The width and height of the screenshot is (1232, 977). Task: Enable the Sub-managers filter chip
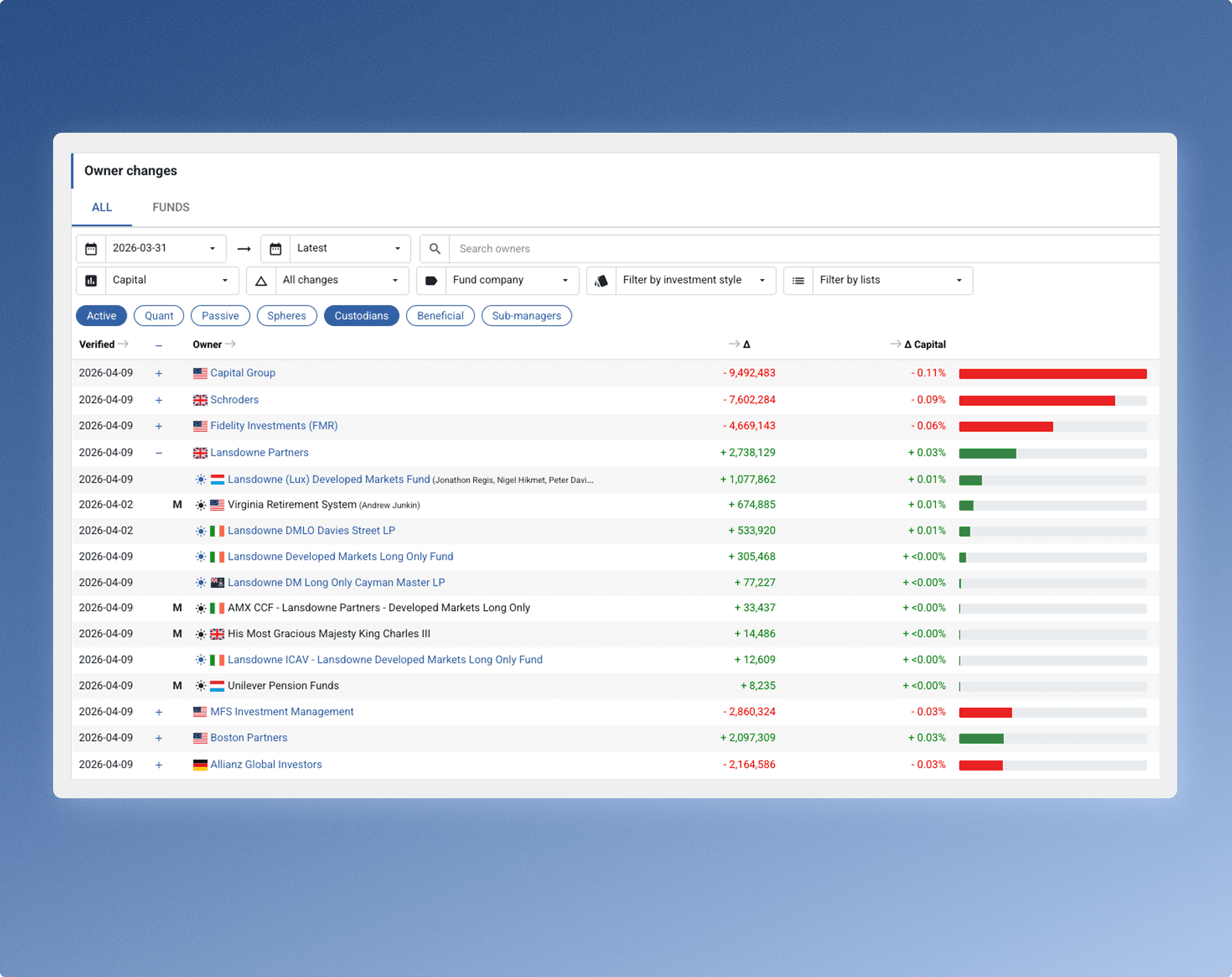526,316
